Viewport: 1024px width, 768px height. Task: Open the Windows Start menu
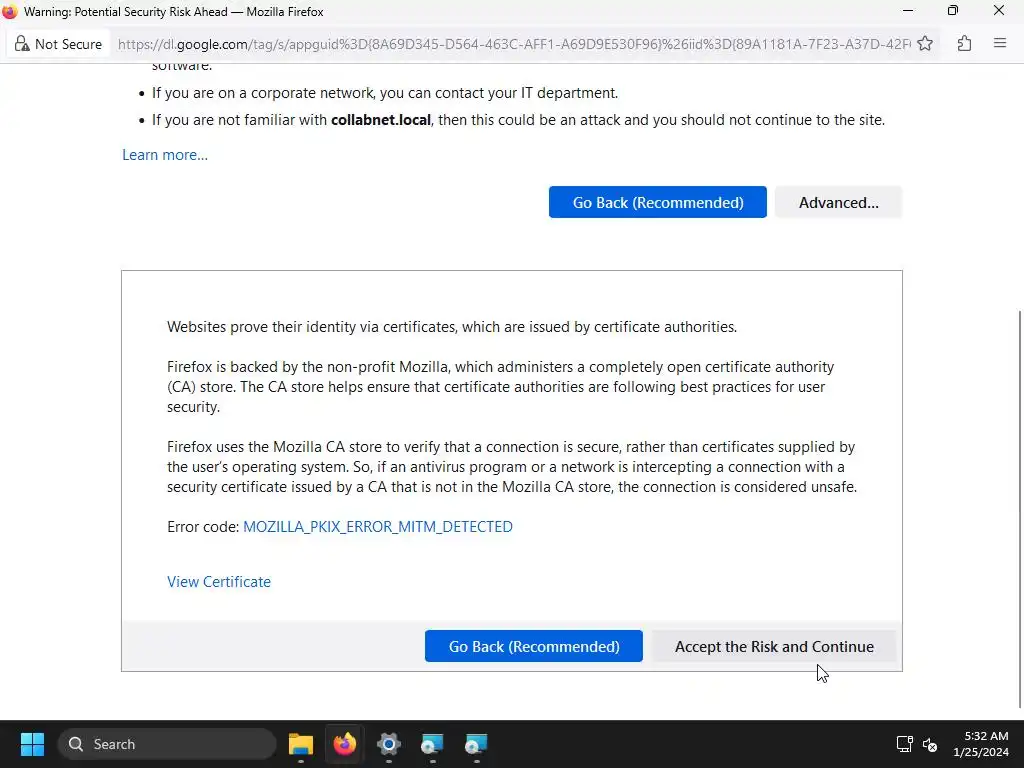32,744
